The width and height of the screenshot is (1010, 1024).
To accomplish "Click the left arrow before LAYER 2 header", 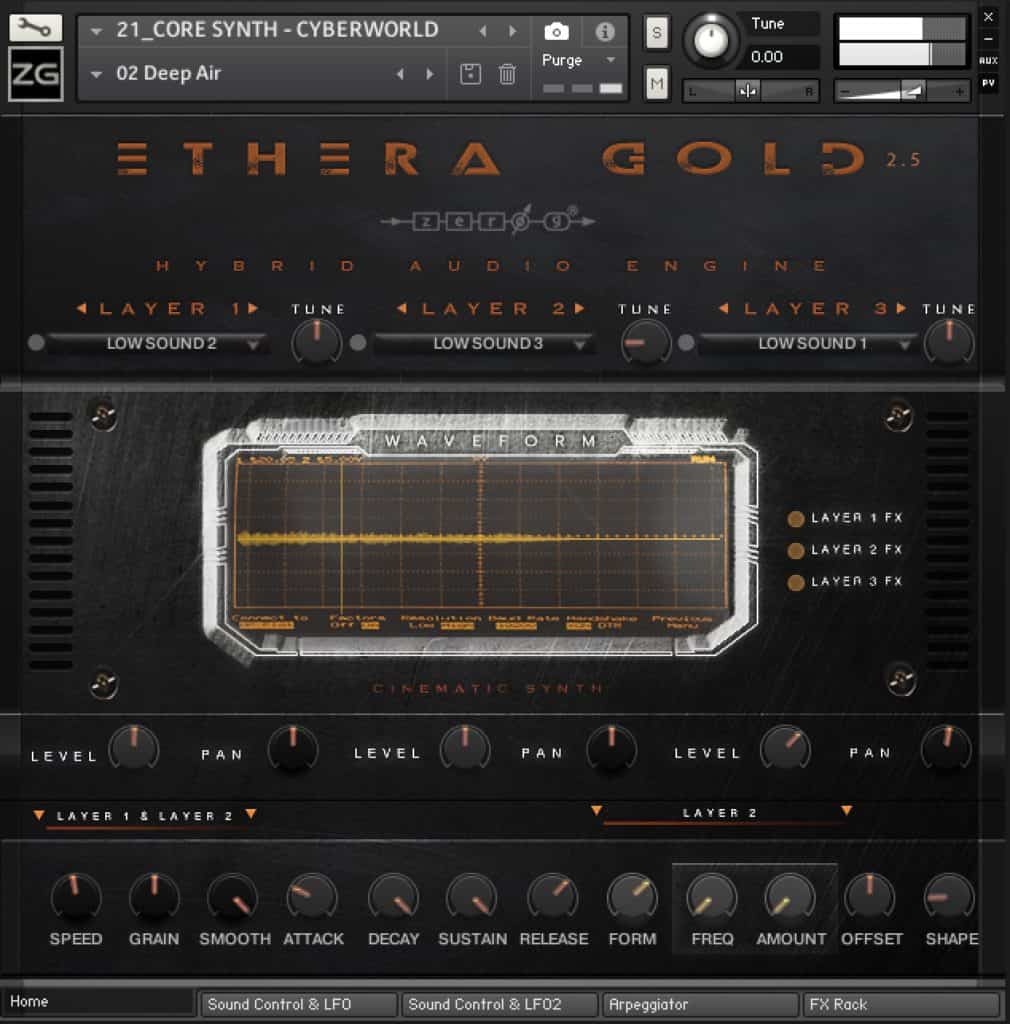I will (x=402, y=308).
